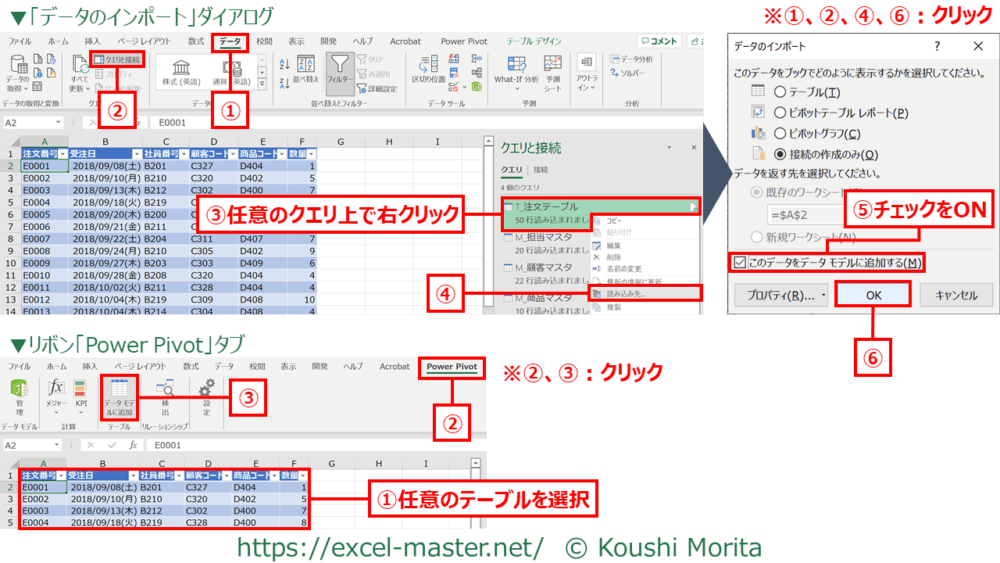
Task: Click the 管理 data model icon
Action: pyautogui.click(x=17, y=396)
